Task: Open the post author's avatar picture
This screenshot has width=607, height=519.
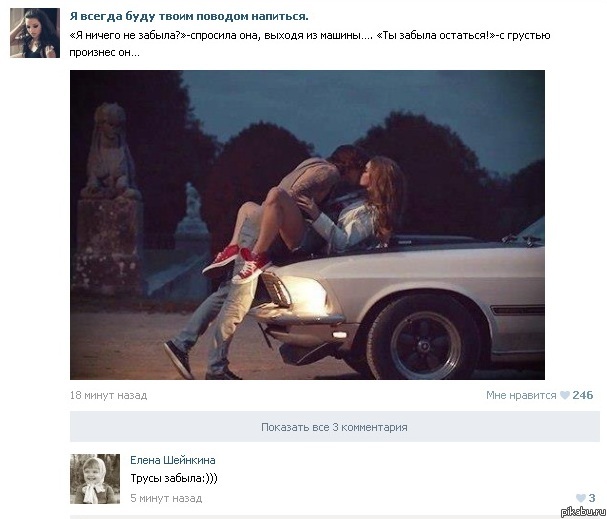Action: [35, 33]
